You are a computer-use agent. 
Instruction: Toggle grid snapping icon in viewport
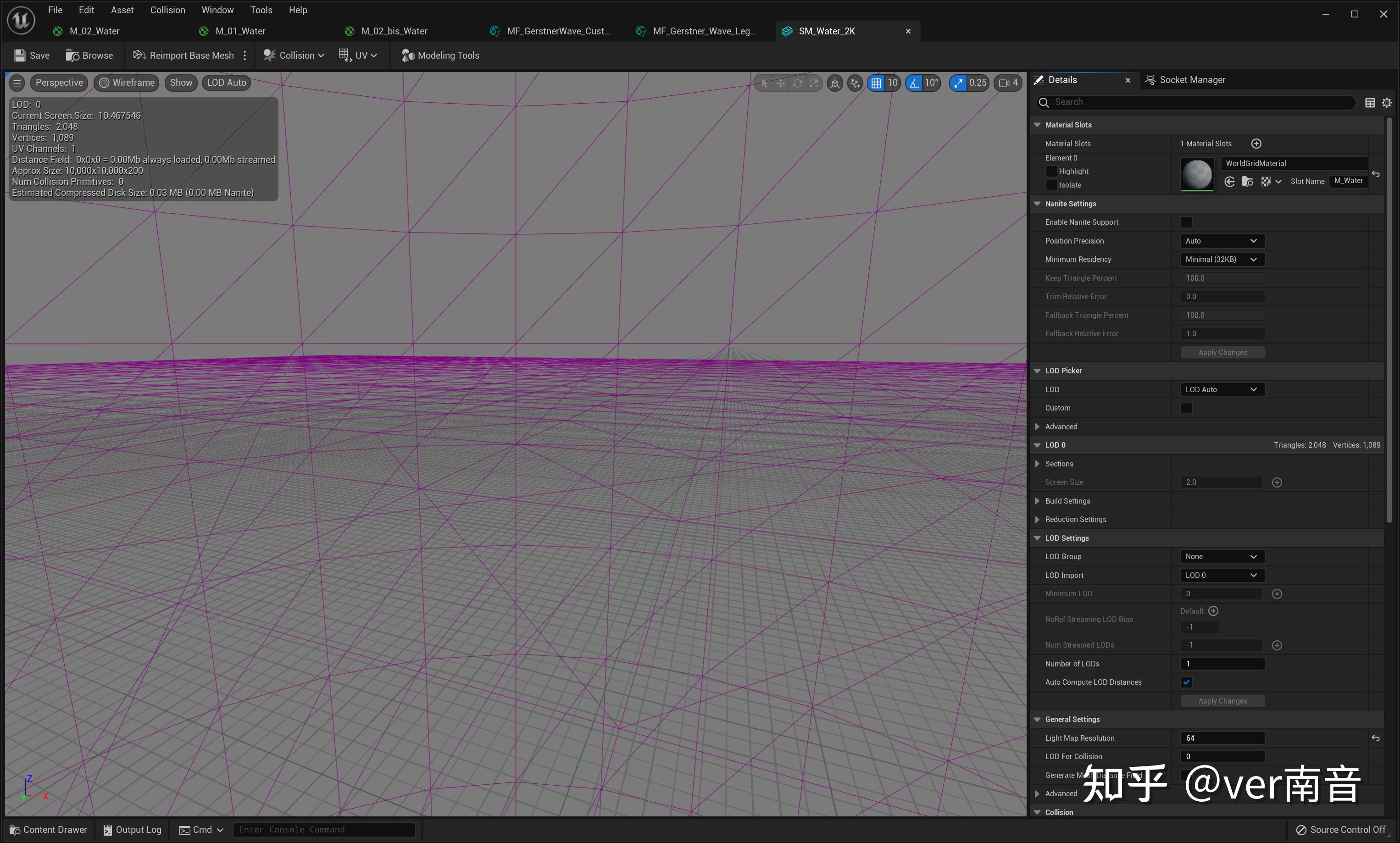coord(876,83)
